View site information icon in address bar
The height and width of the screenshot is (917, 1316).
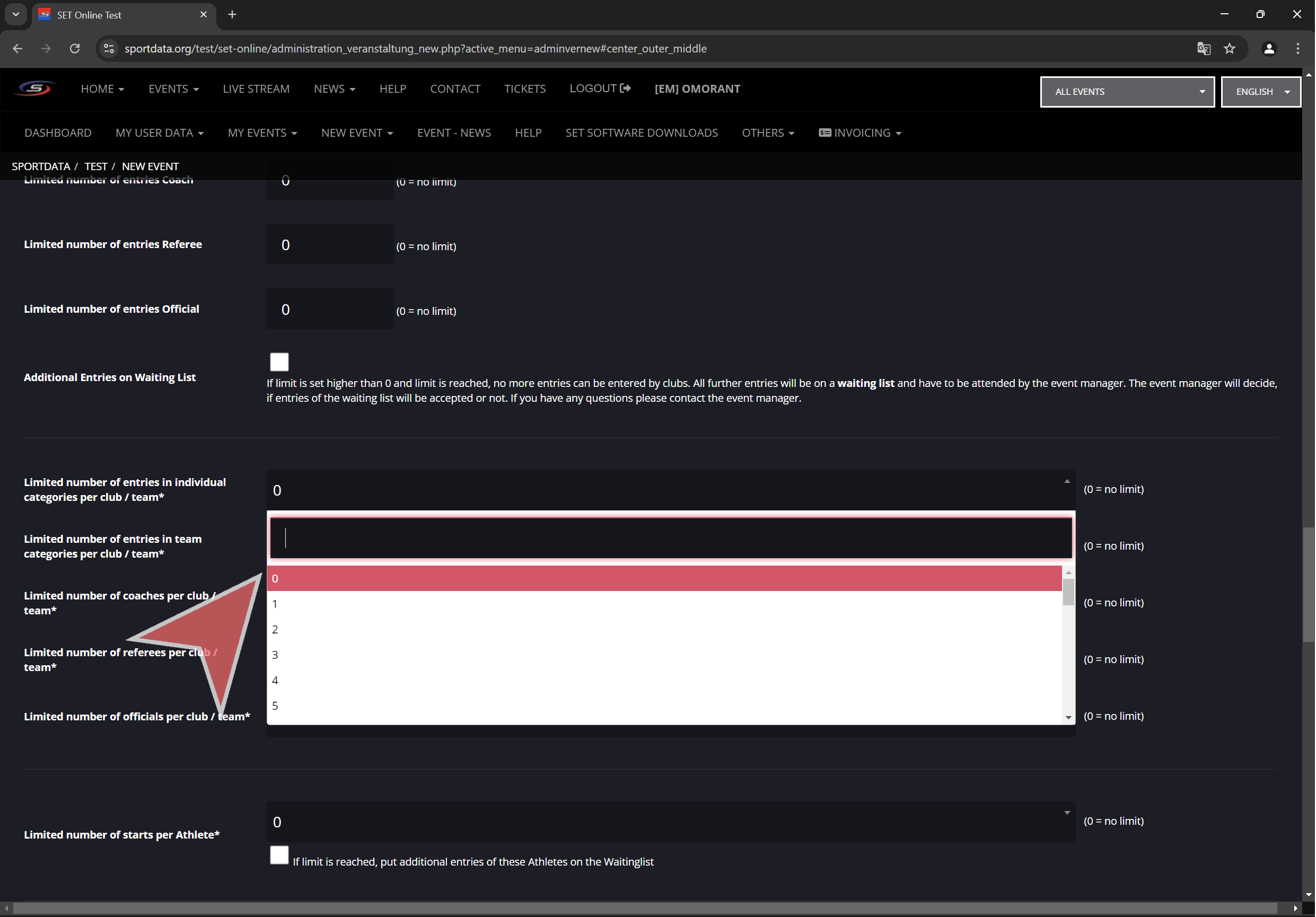coord(109,49)
